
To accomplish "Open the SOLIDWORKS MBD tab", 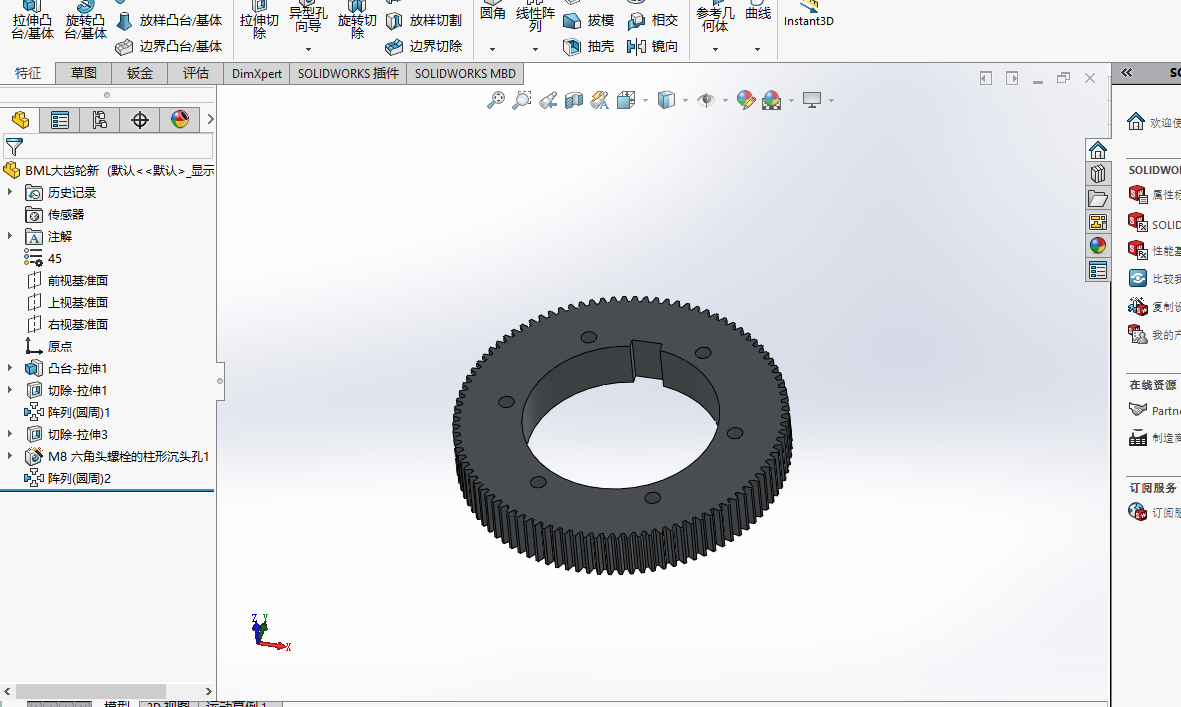I will tap(465, 73).
